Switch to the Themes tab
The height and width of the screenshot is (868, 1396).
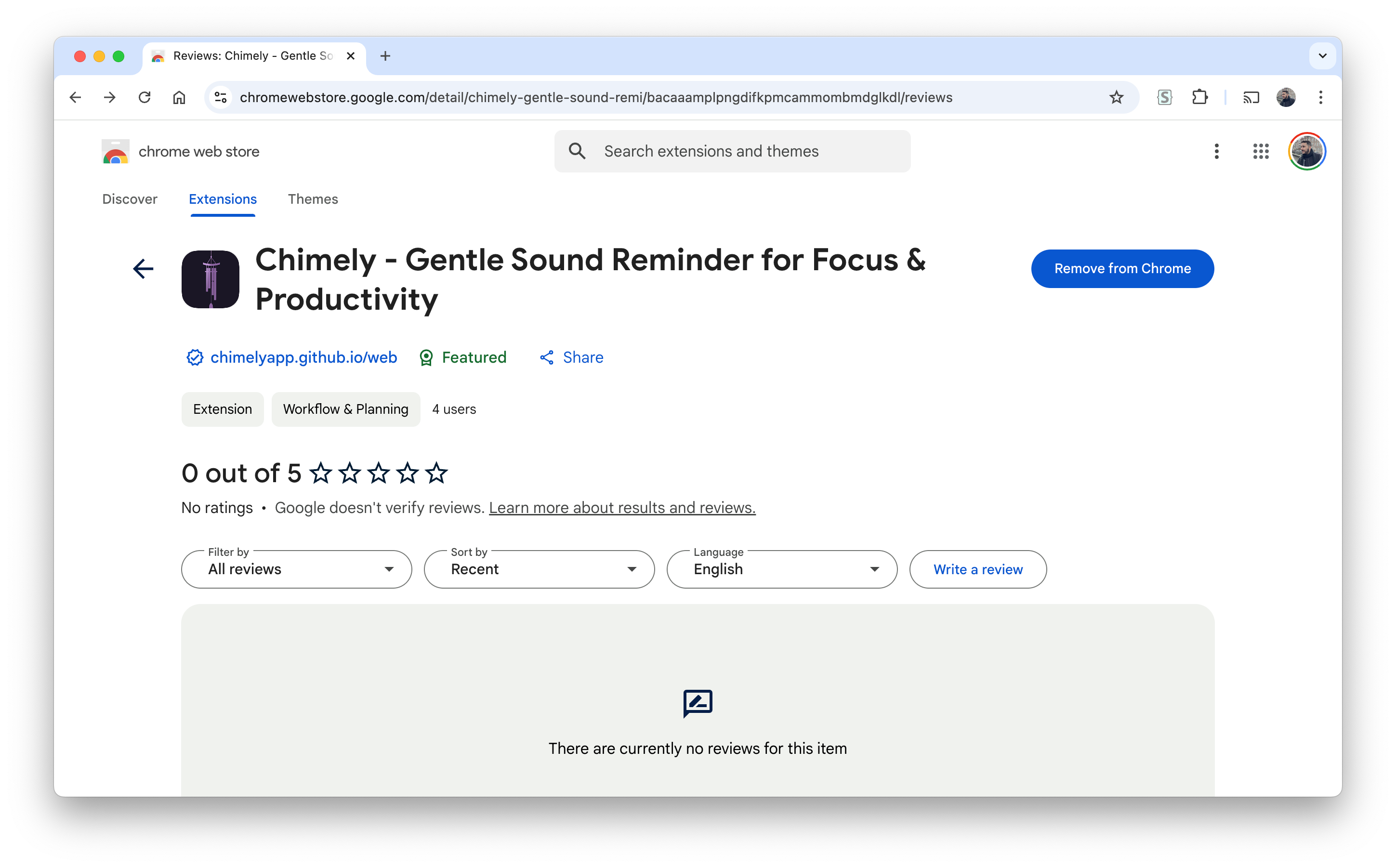[x=313, y=199]
